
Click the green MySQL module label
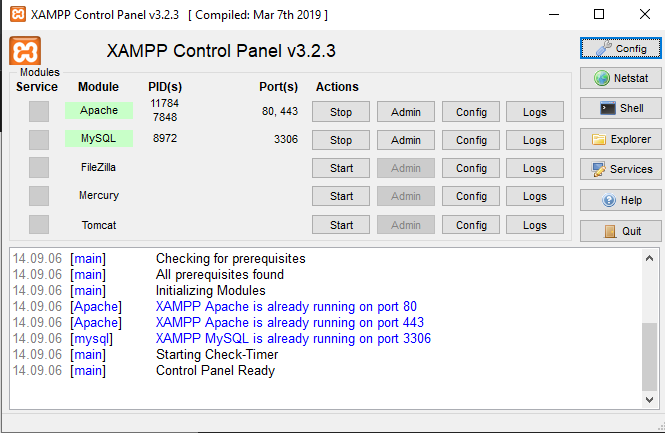(99, 138)
